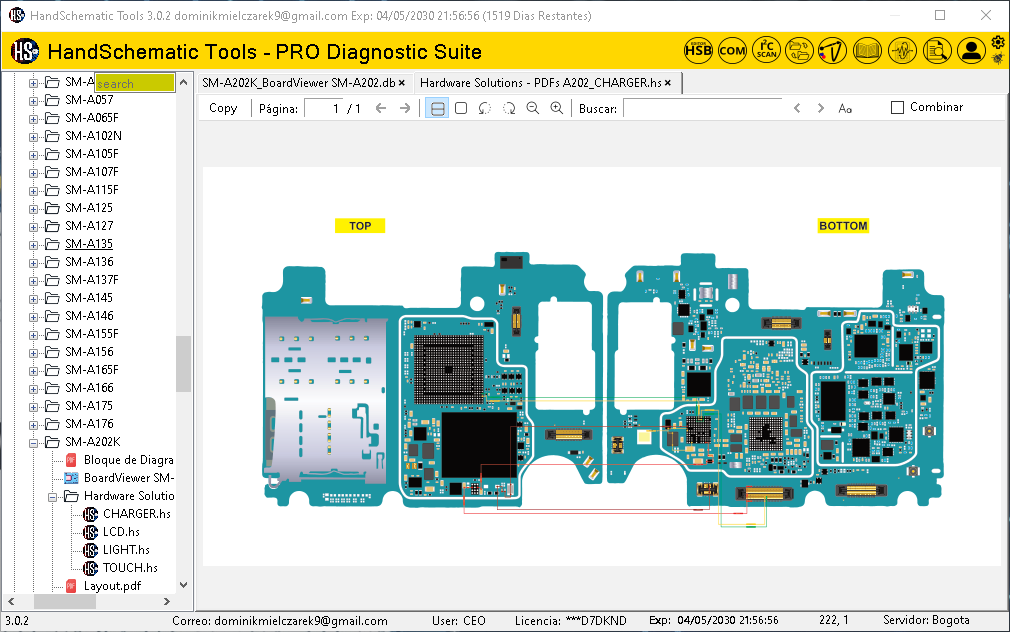Collapse the SM-A202K folder
1010x632 pixels.
(33, 443)
